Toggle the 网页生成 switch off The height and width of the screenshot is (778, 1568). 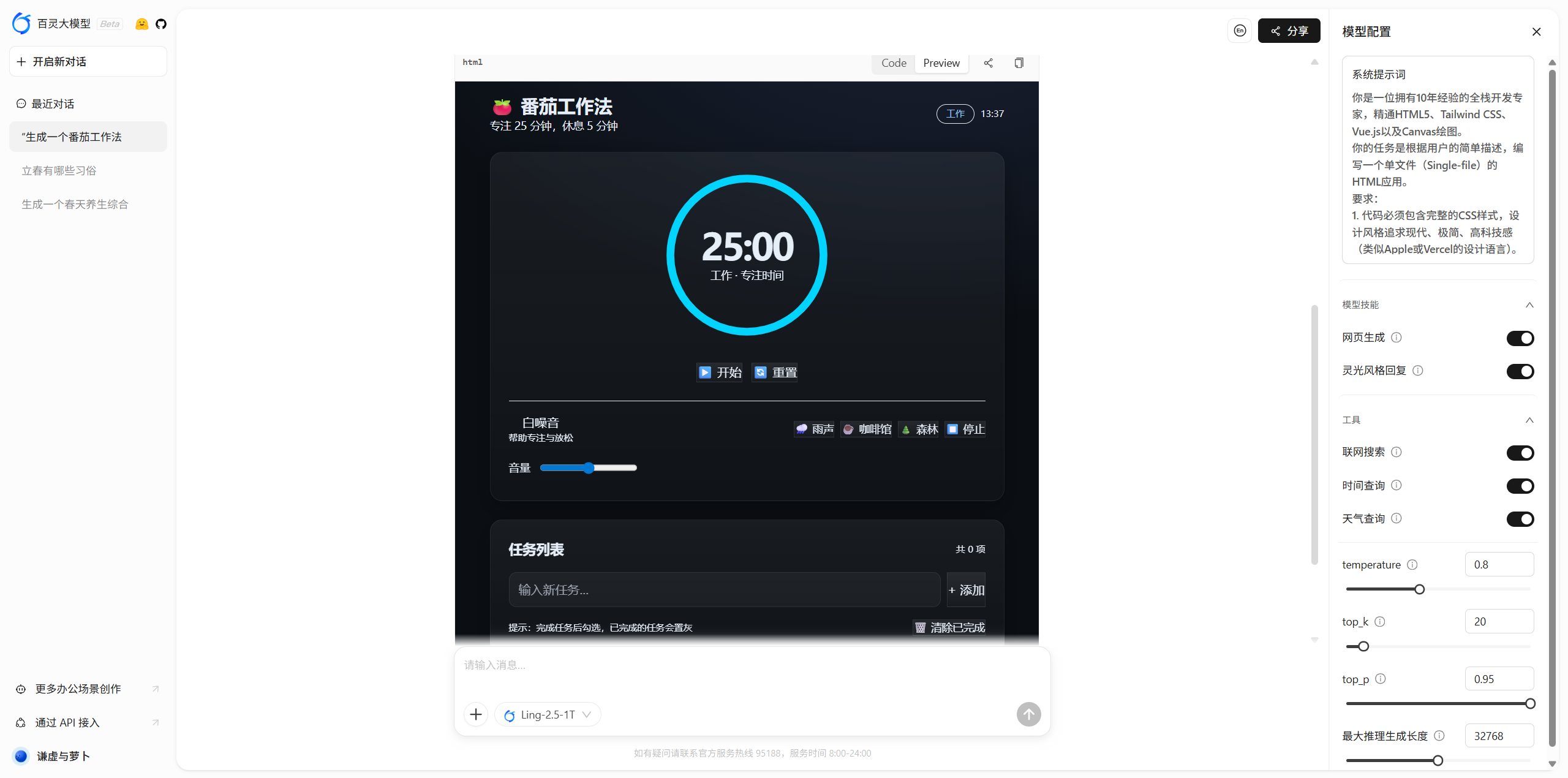click(1520, 338)
